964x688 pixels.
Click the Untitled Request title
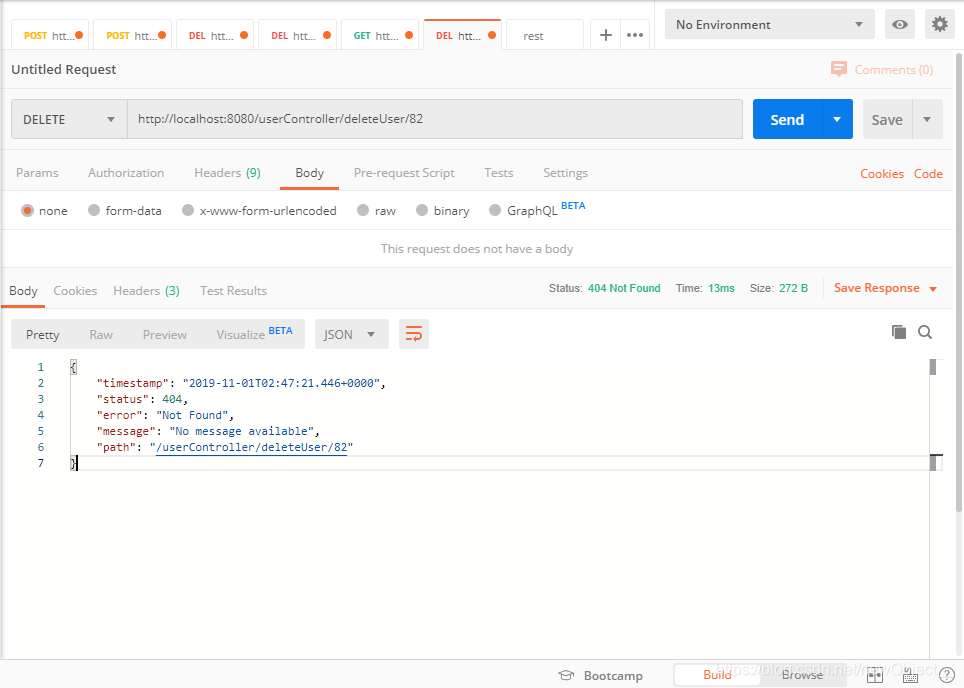63,69
